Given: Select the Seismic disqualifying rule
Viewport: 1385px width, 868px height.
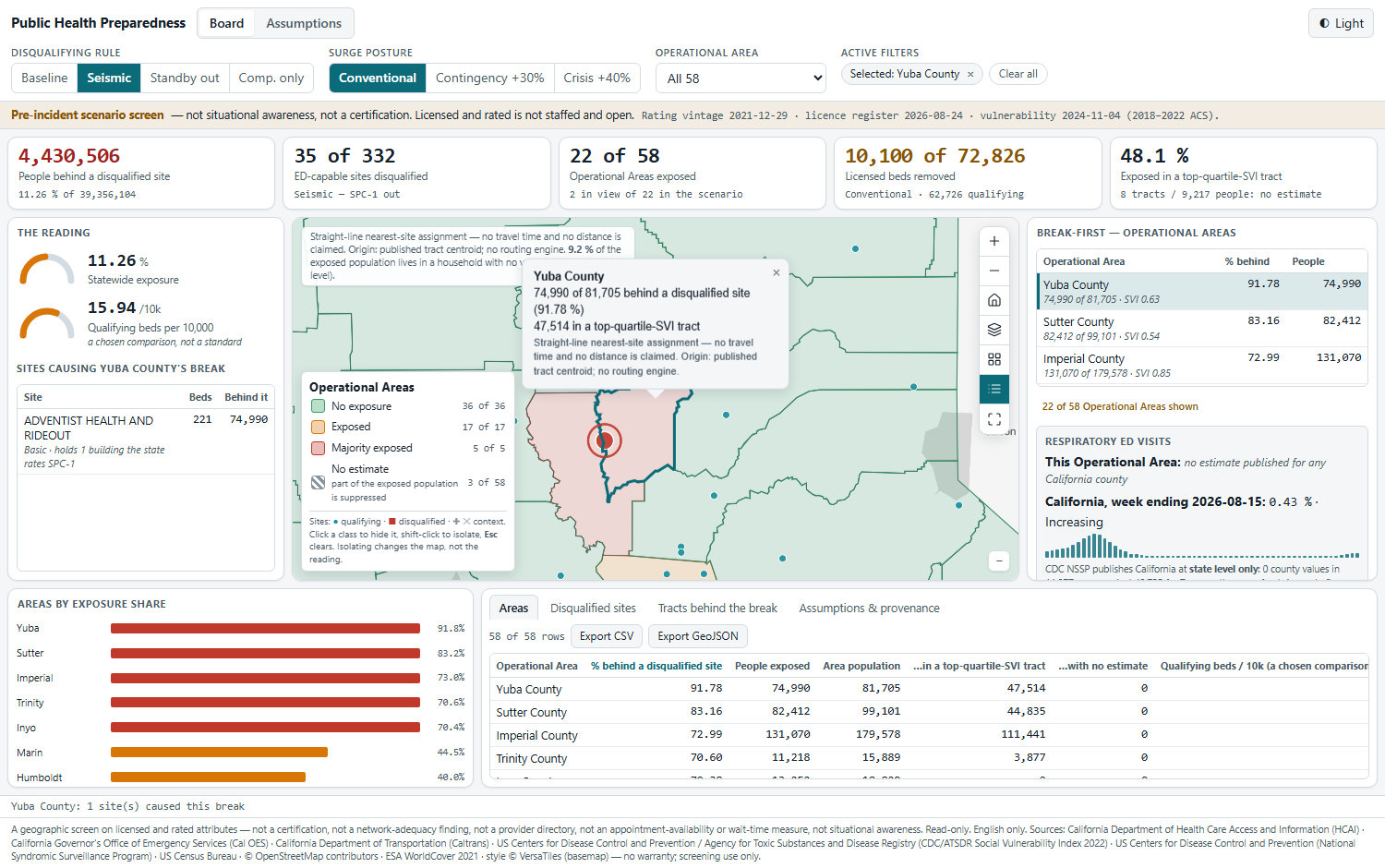Looking at the screenshot, I should coord(109,78).
